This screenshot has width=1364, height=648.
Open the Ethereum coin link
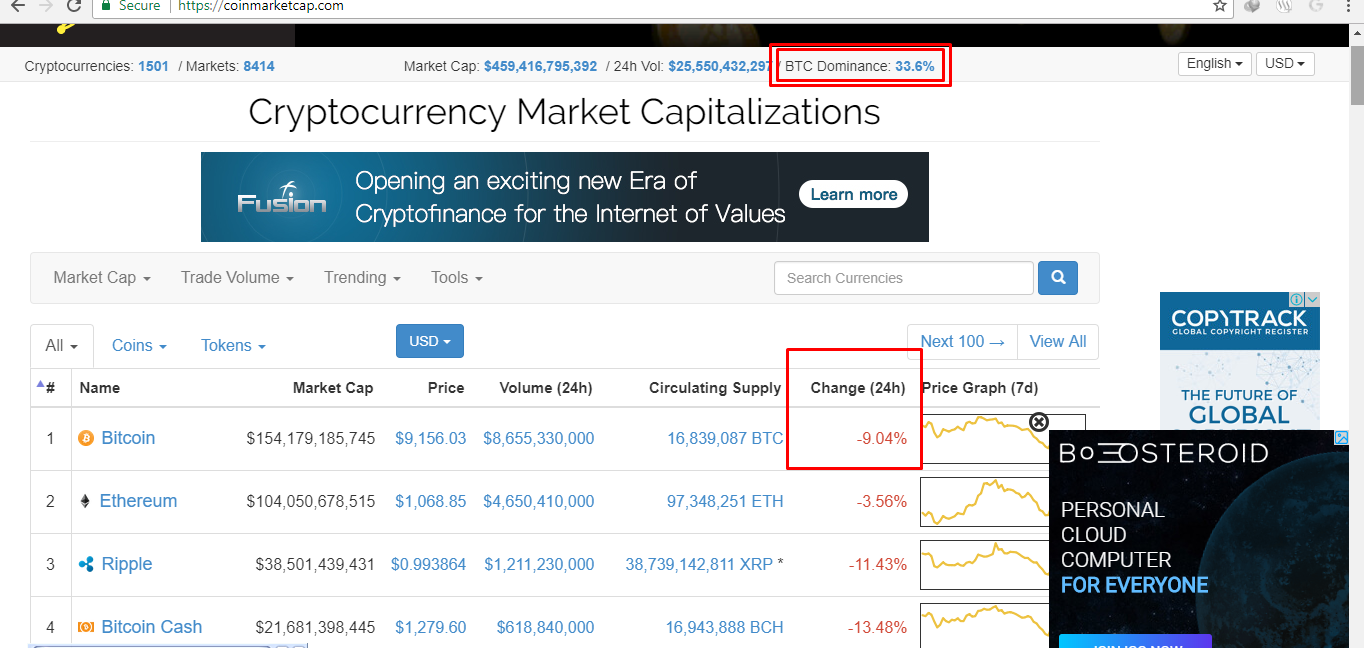coord(138,501)
